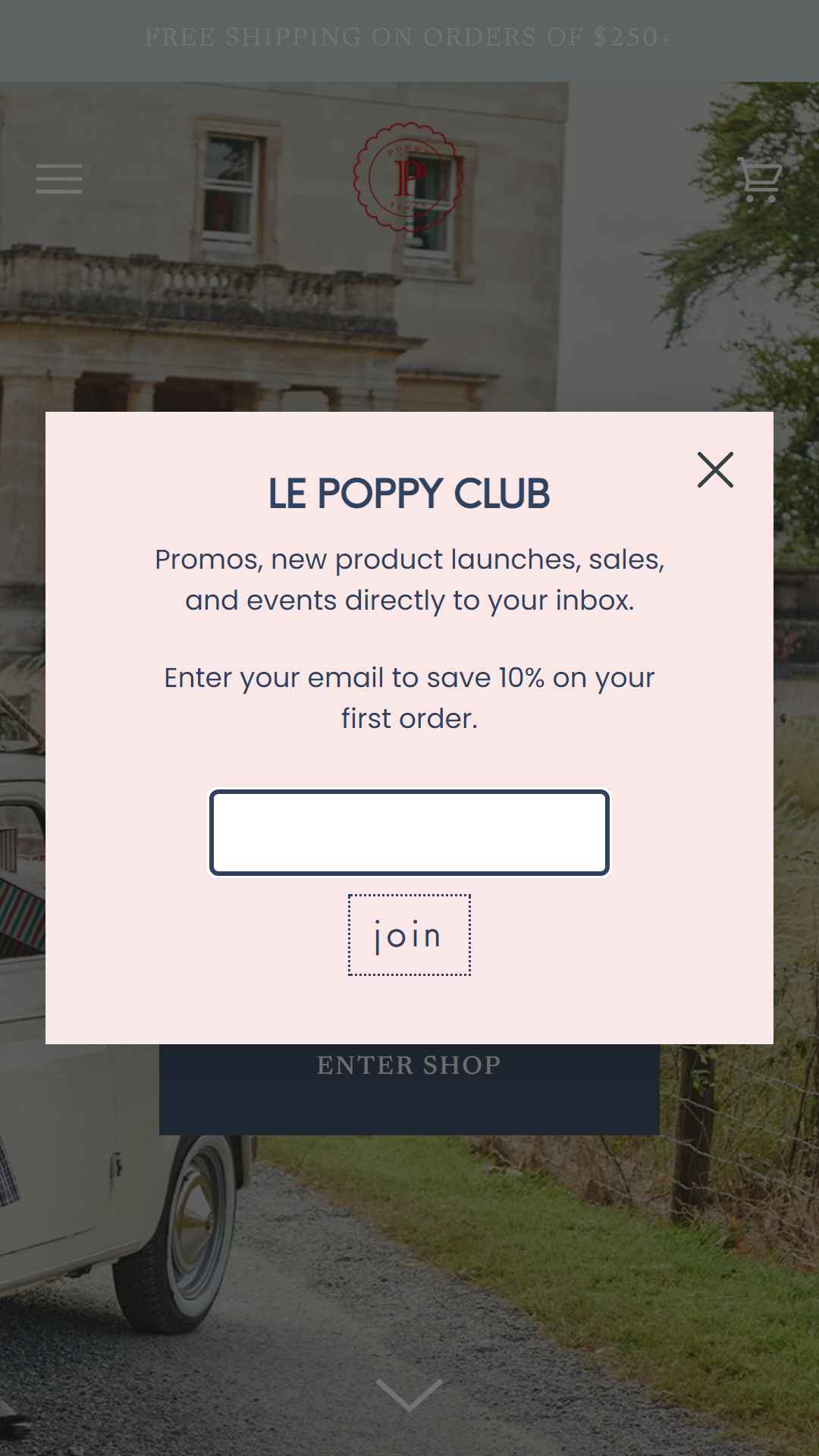Click the promos and product launches text

pos(409,580)
